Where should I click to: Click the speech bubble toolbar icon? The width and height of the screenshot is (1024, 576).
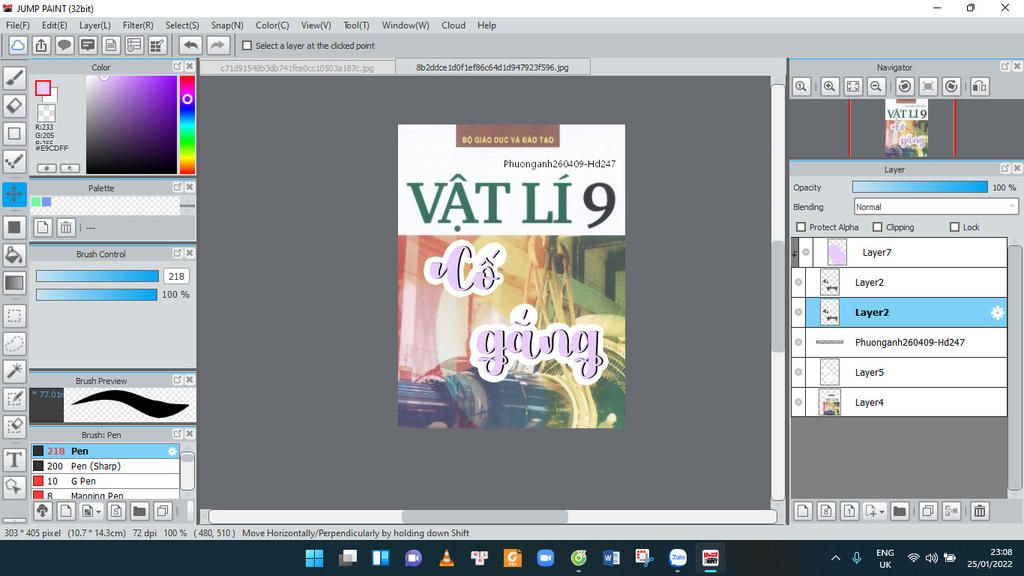pos(64,46)
